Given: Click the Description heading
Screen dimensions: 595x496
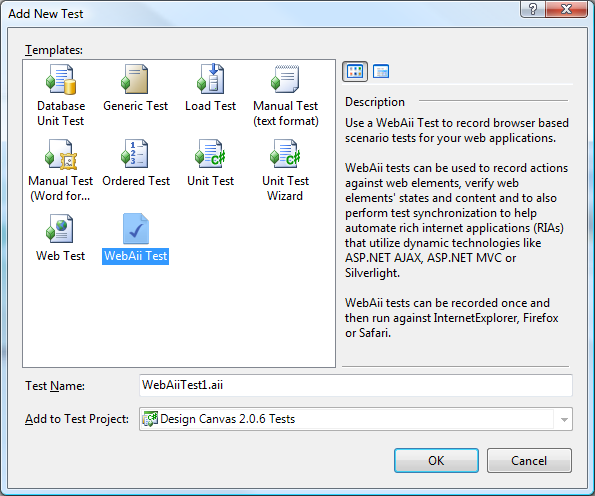Looking at the screenshot, I should click(375, 102).
